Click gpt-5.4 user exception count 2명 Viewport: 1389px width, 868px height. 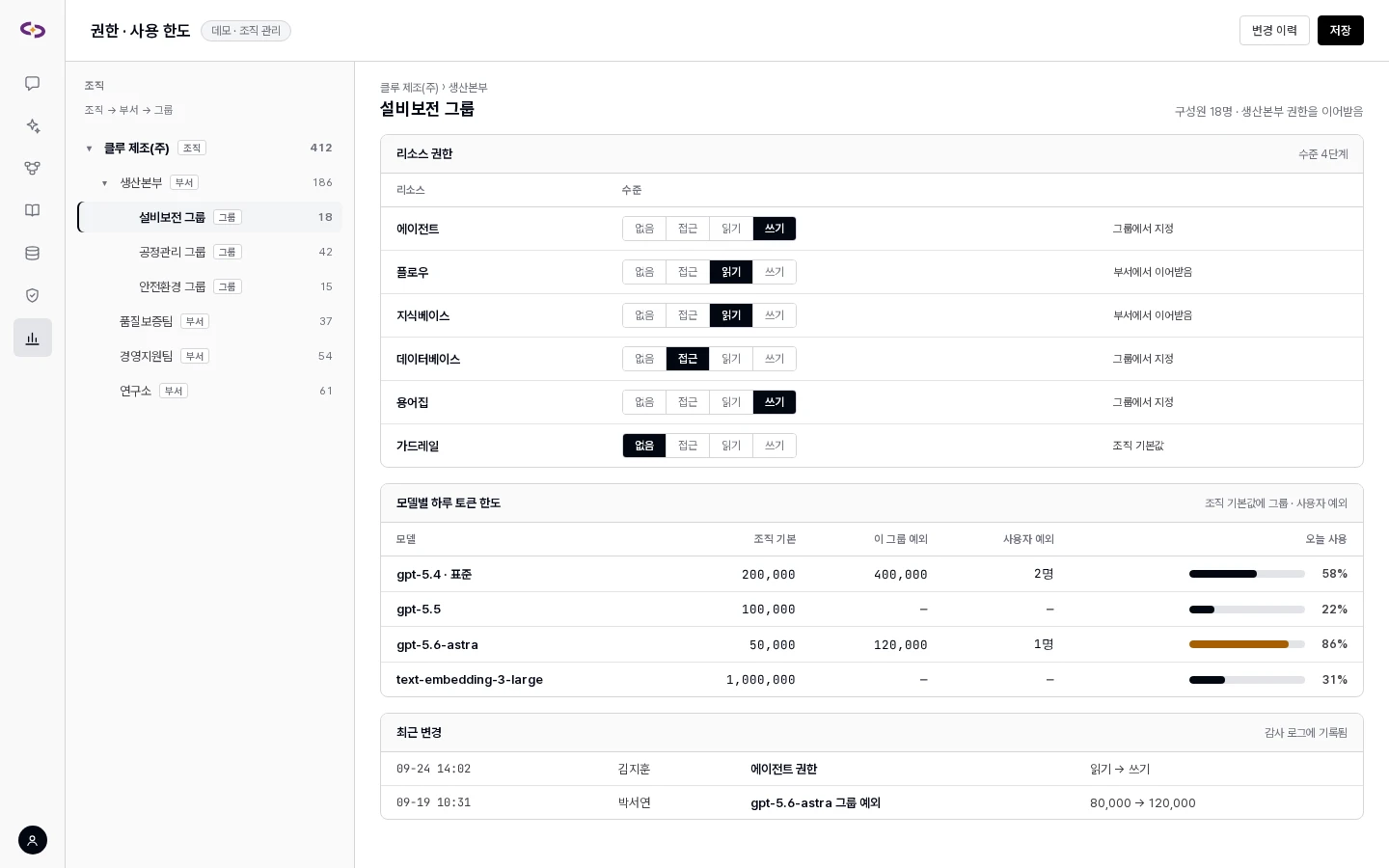pyautogui.click(x=1044, y=574)
